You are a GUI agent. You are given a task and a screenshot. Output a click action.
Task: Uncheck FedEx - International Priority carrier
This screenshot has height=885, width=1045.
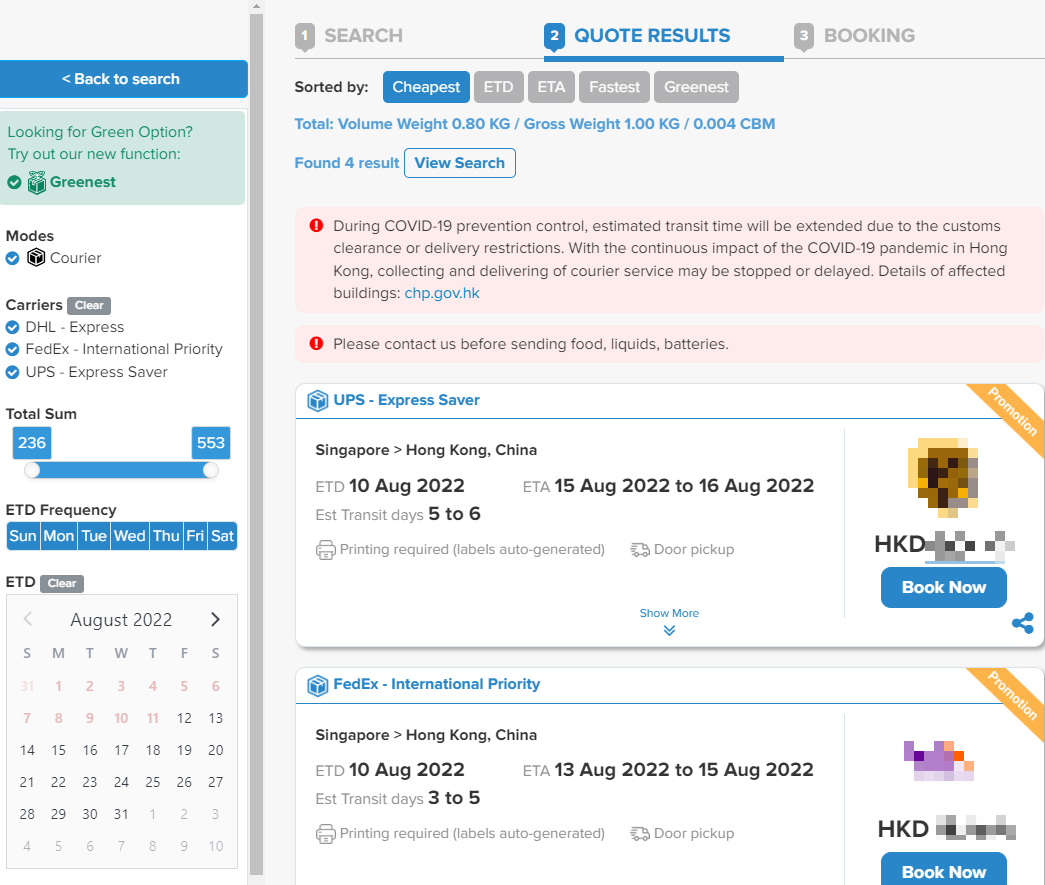[x=12, y=349]
